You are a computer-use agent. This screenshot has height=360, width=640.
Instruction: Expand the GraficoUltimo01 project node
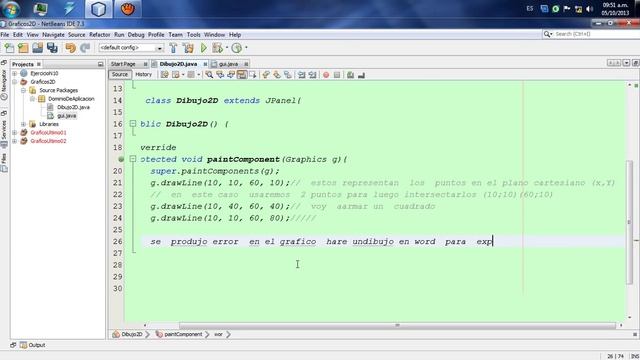(15, 133)
